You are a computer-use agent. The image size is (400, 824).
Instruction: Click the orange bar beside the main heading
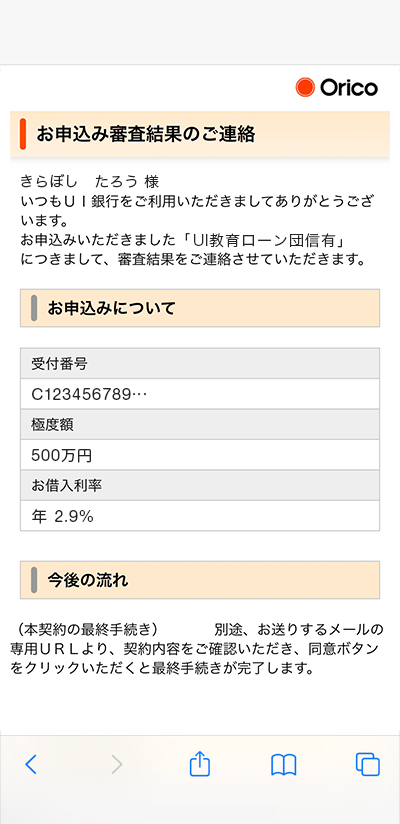pos(23,134)
